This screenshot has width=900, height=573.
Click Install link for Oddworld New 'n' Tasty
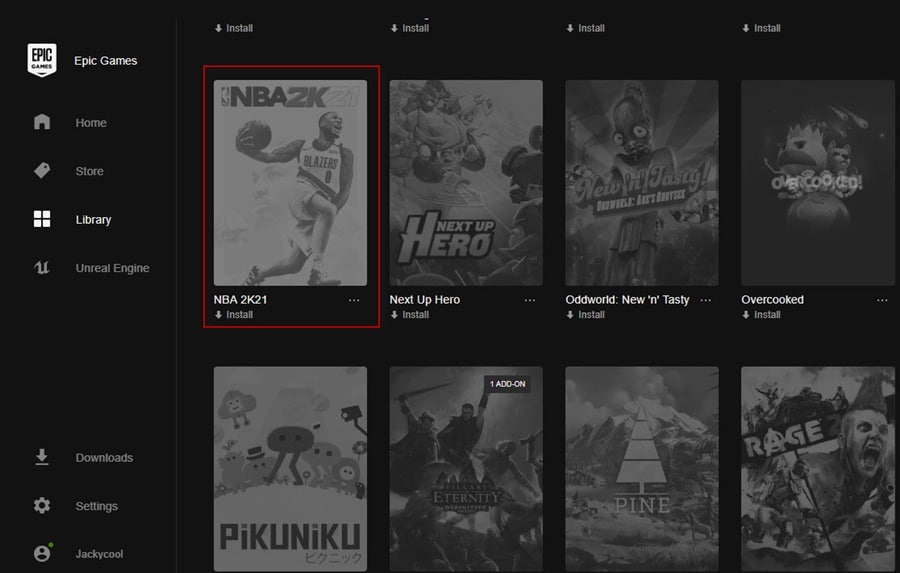(x=591, y=315)
